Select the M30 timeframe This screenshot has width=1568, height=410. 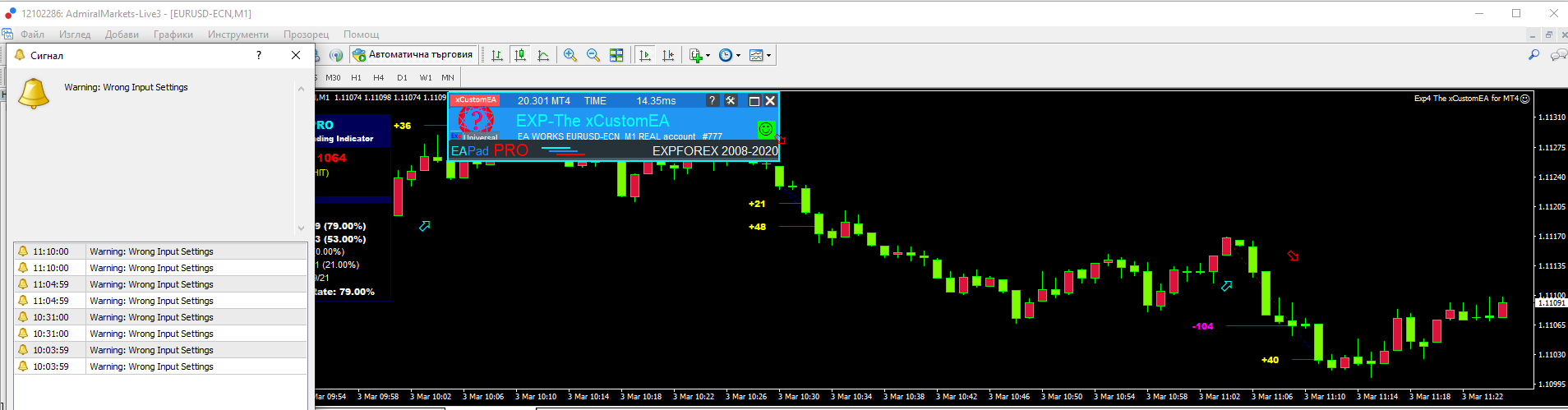tap(333, 77)
